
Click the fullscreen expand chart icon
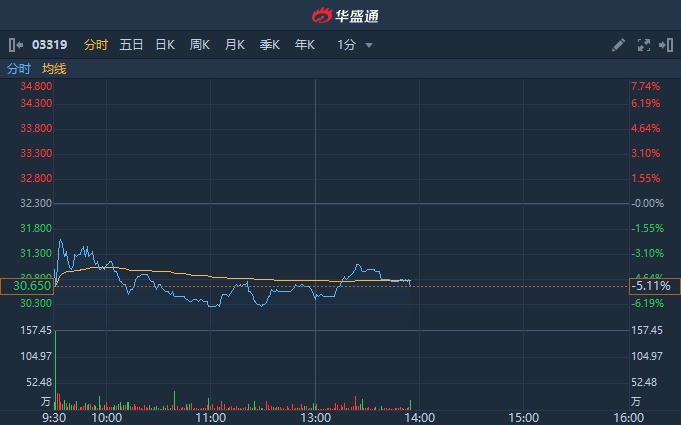(643, 45)
